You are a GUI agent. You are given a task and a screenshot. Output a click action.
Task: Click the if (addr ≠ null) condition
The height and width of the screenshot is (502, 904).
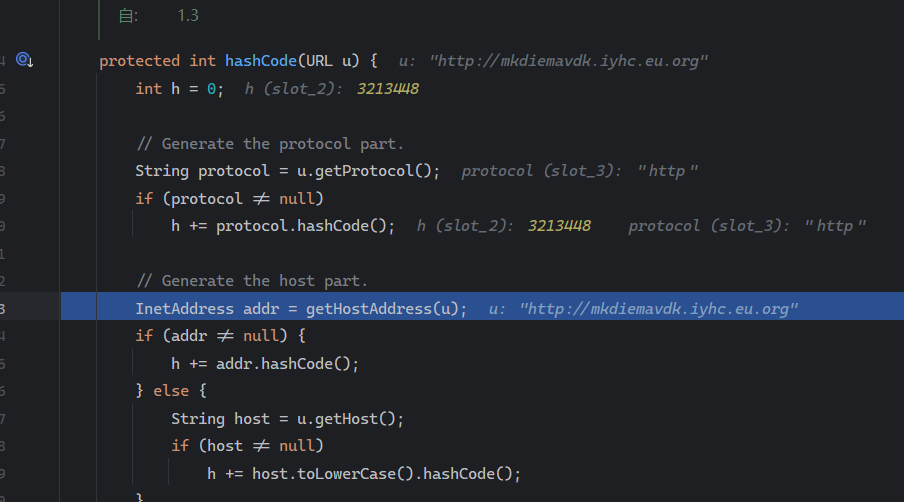pyautogui.click(x=212, y=335)
